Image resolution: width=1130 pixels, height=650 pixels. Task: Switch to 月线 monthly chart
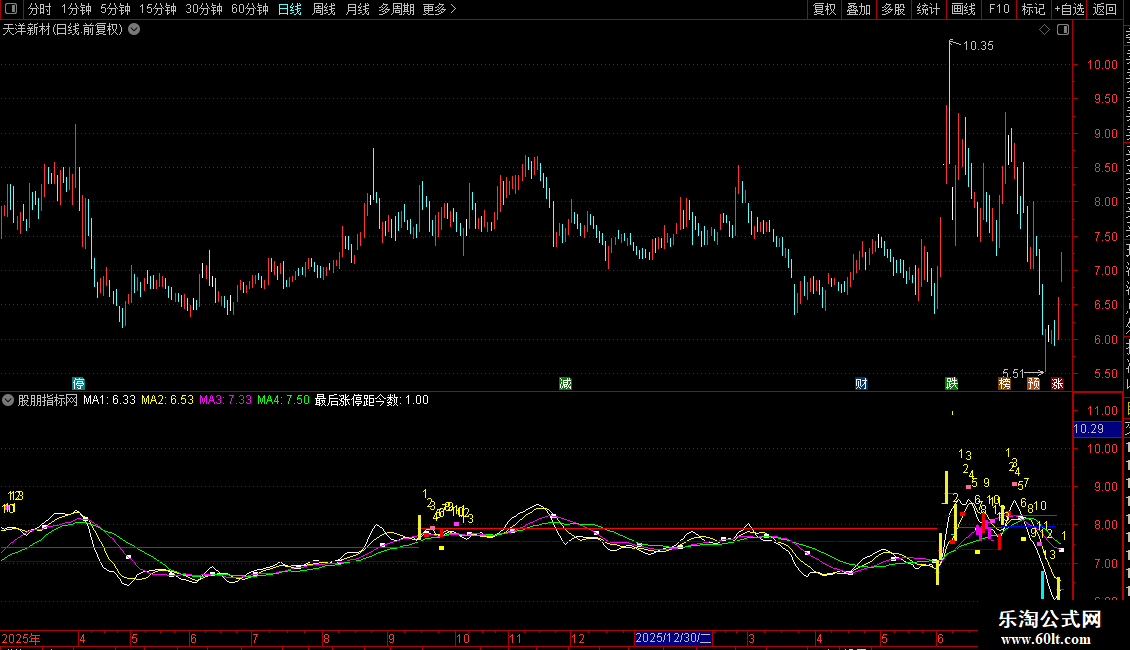(357, 9)
